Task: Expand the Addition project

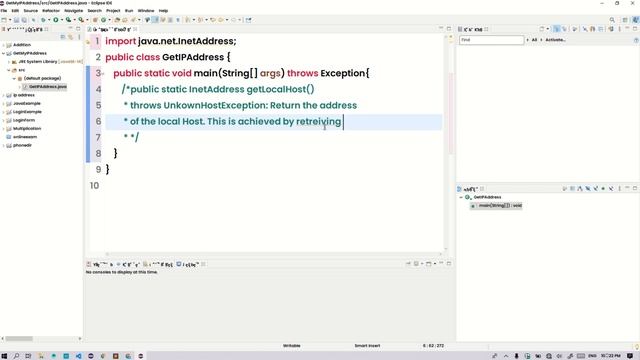Action: [4, 45]
